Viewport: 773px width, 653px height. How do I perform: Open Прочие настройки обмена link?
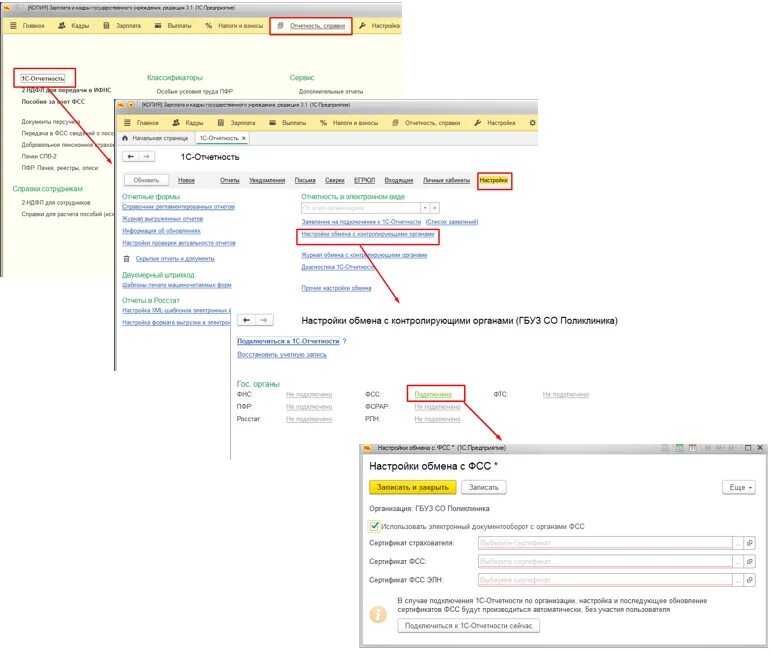click(336, 288)
